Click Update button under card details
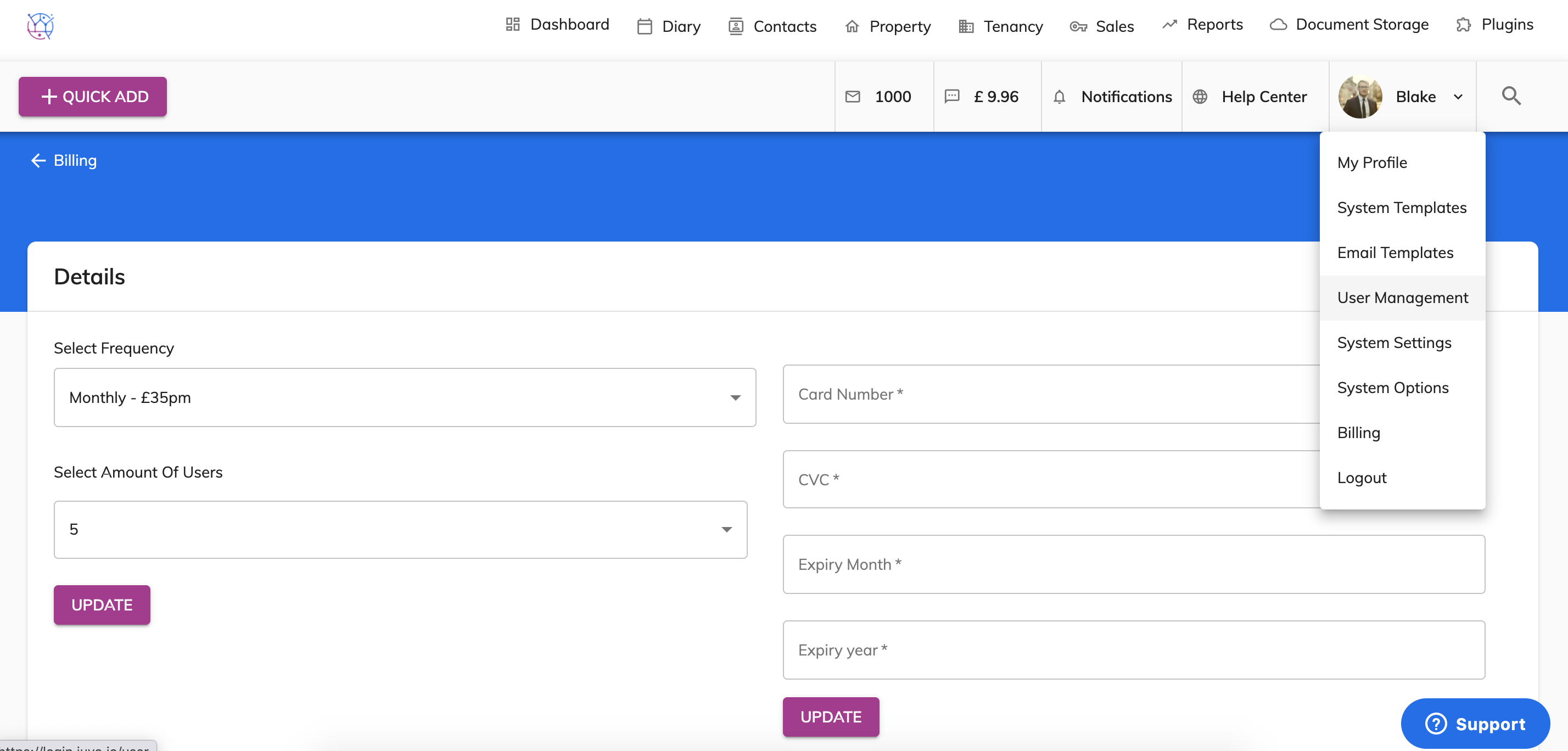The width and height of the screenshot is (1568, 751). tap(830, 717)
